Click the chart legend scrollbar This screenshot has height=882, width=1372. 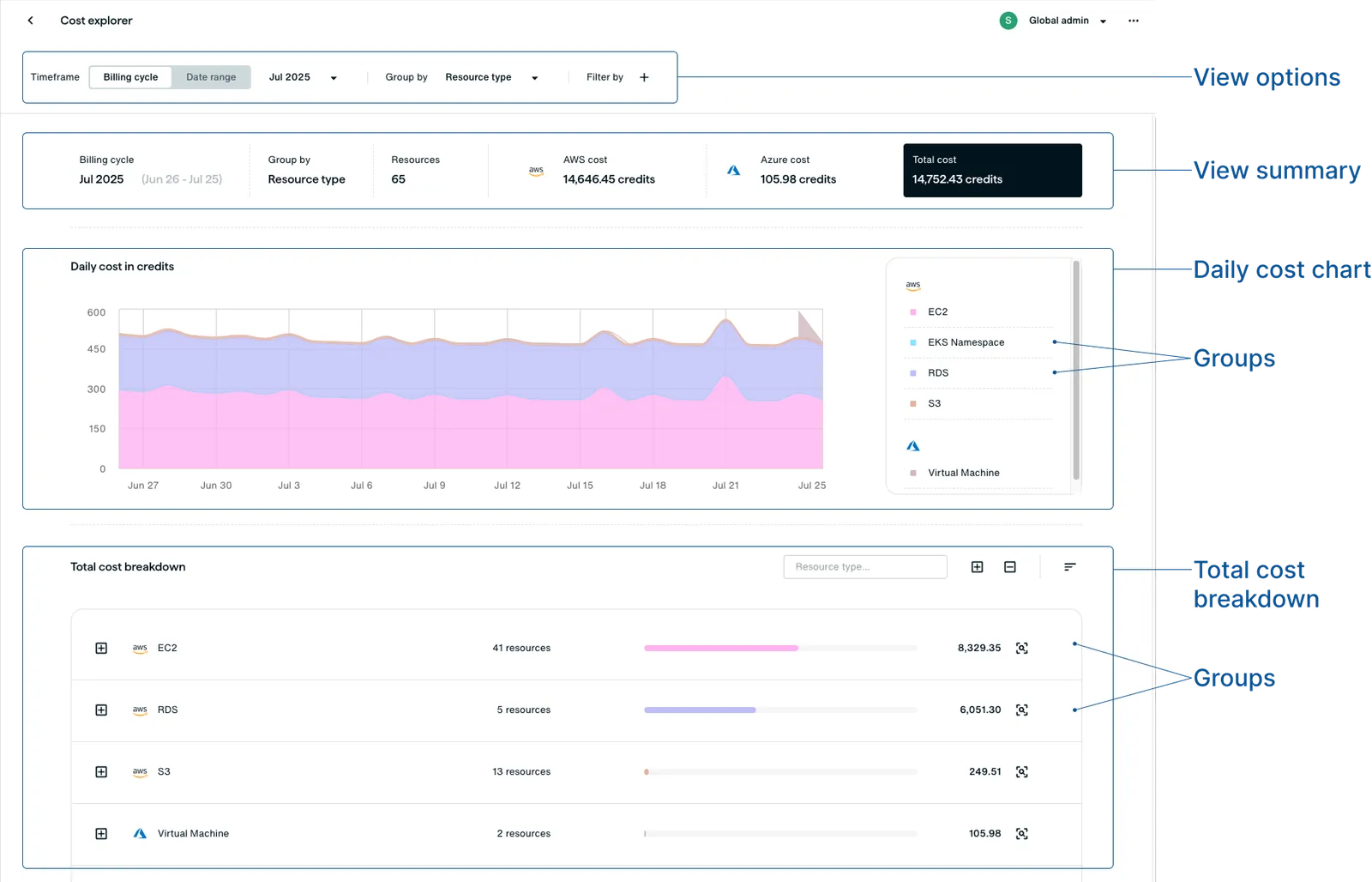click(x=1076, y=371)
